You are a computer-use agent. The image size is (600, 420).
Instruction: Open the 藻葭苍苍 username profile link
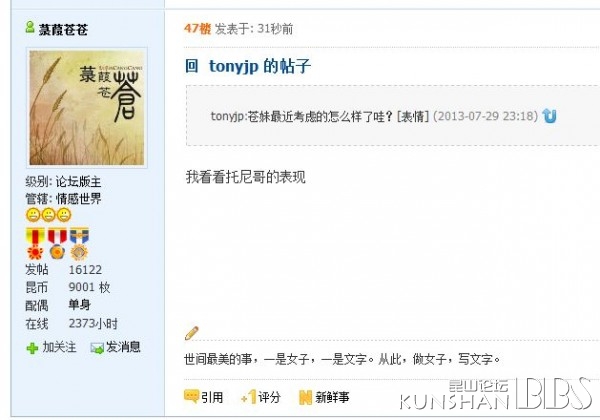tap(63, 29)
